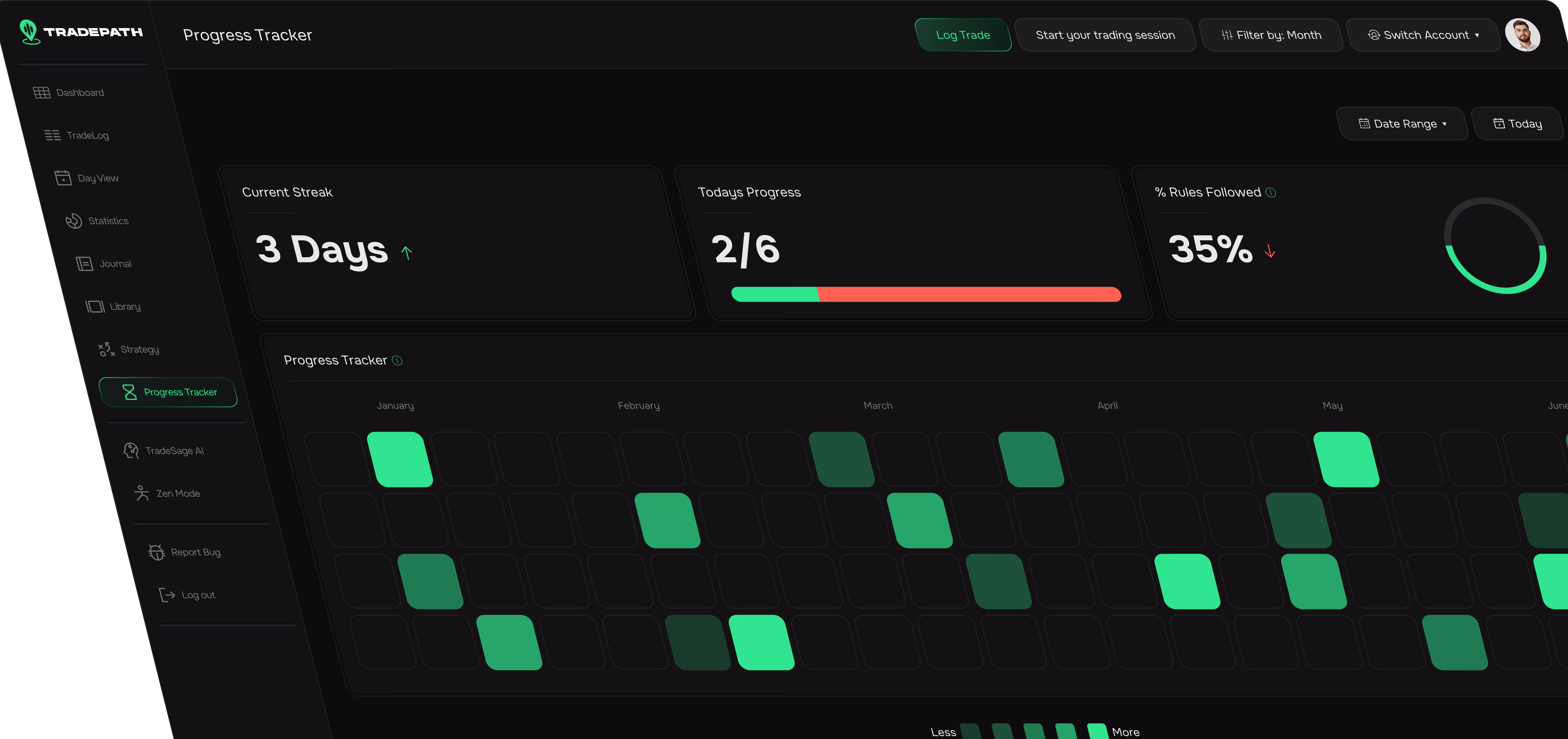1568x739 pixels.
Task: Open the TradeSage AI head icon
Action: point(131,451)
